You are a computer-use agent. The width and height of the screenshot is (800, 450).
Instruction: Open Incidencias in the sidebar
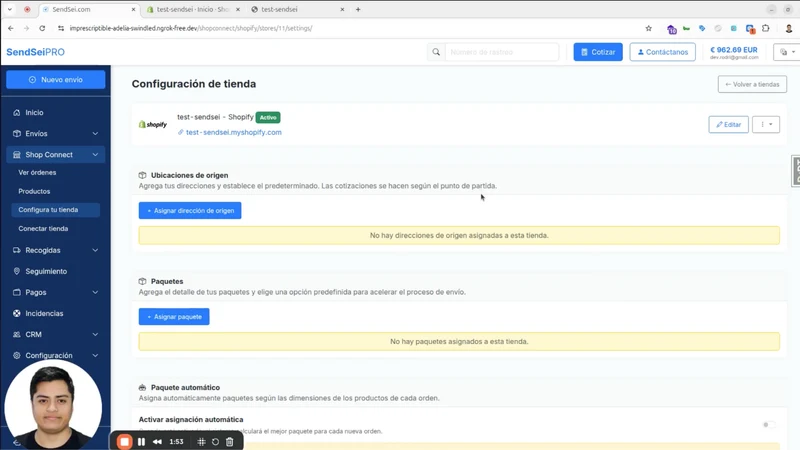click(x=44, y=313)
